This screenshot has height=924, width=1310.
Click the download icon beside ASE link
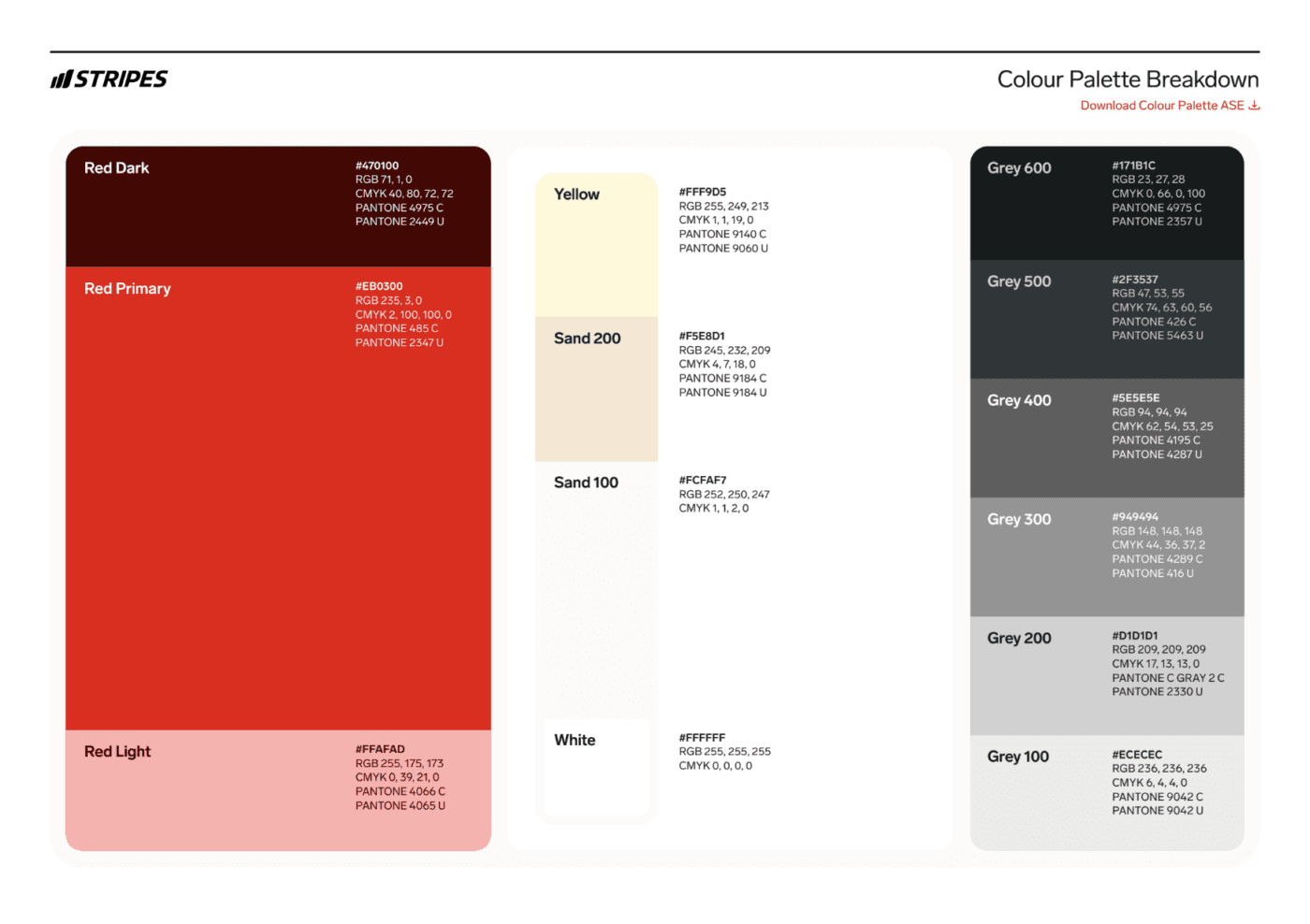click(x=1254, y=106)
